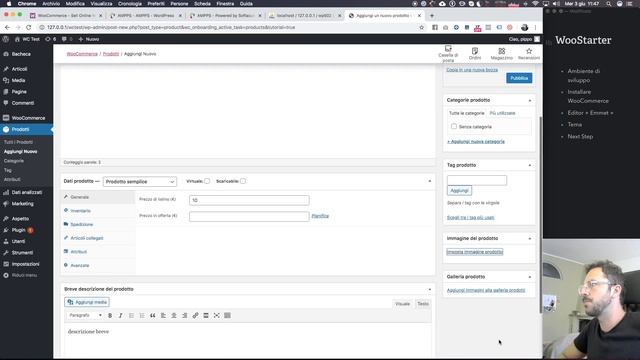Click Aggiungi nuova categoria link
This screenshot has height=360, width=640.
click(x=476, y=142)
